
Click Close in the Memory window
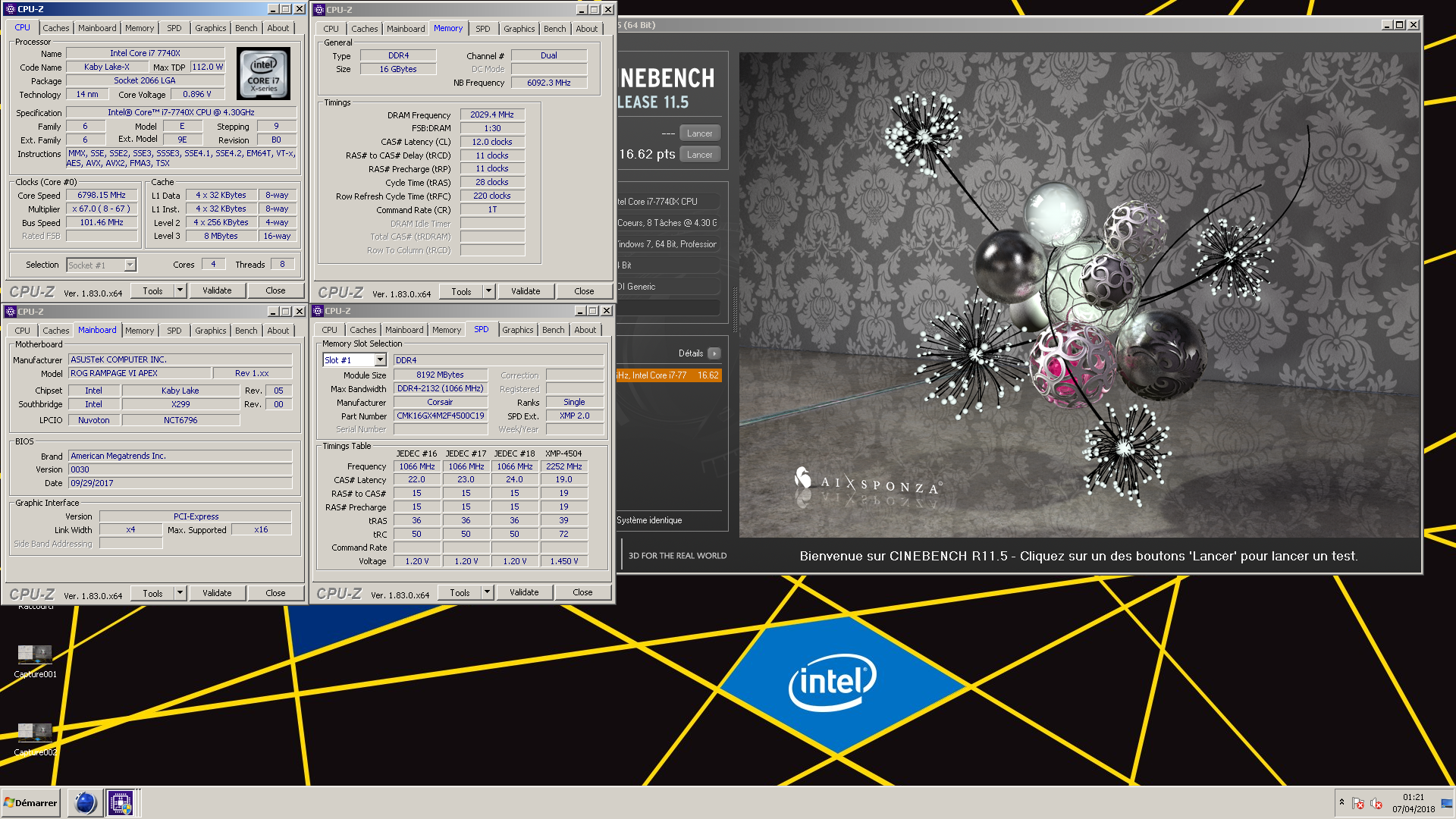(x=584, y=291)
